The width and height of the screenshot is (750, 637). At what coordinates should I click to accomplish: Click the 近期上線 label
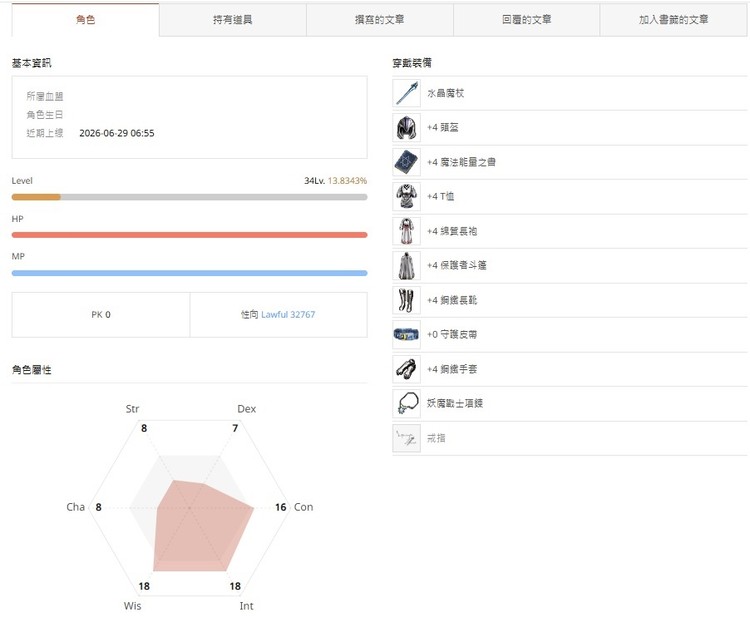[44, 133]
